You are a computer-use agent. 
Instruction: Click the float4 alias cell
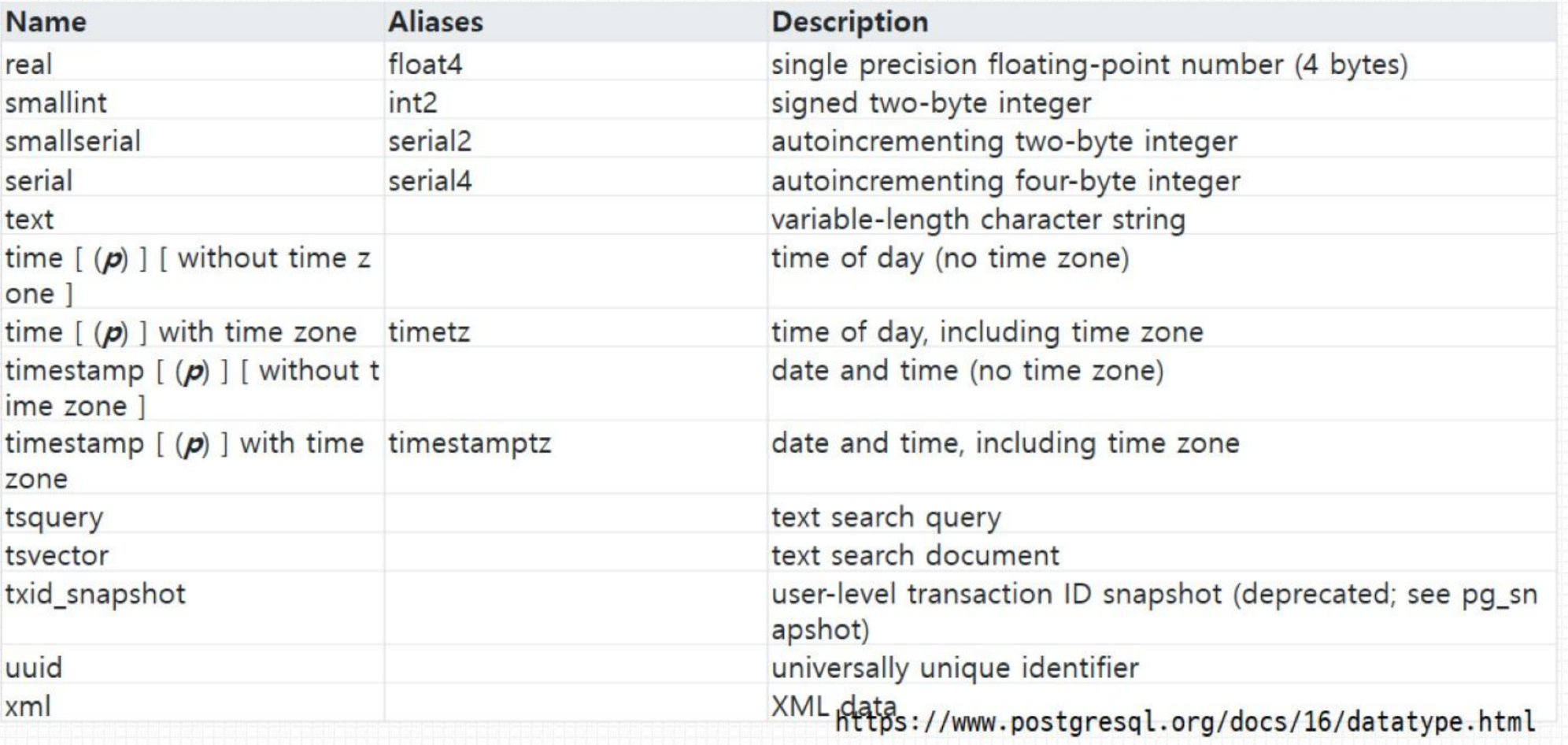pyautogui.click(x=425, y=64)
